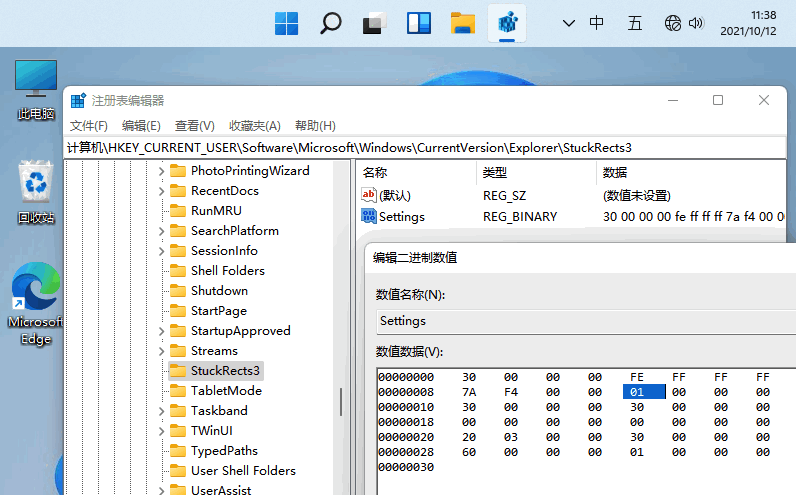Select SessionInfo tree key
The image size is (796, 495).
[x=224, y=251]
